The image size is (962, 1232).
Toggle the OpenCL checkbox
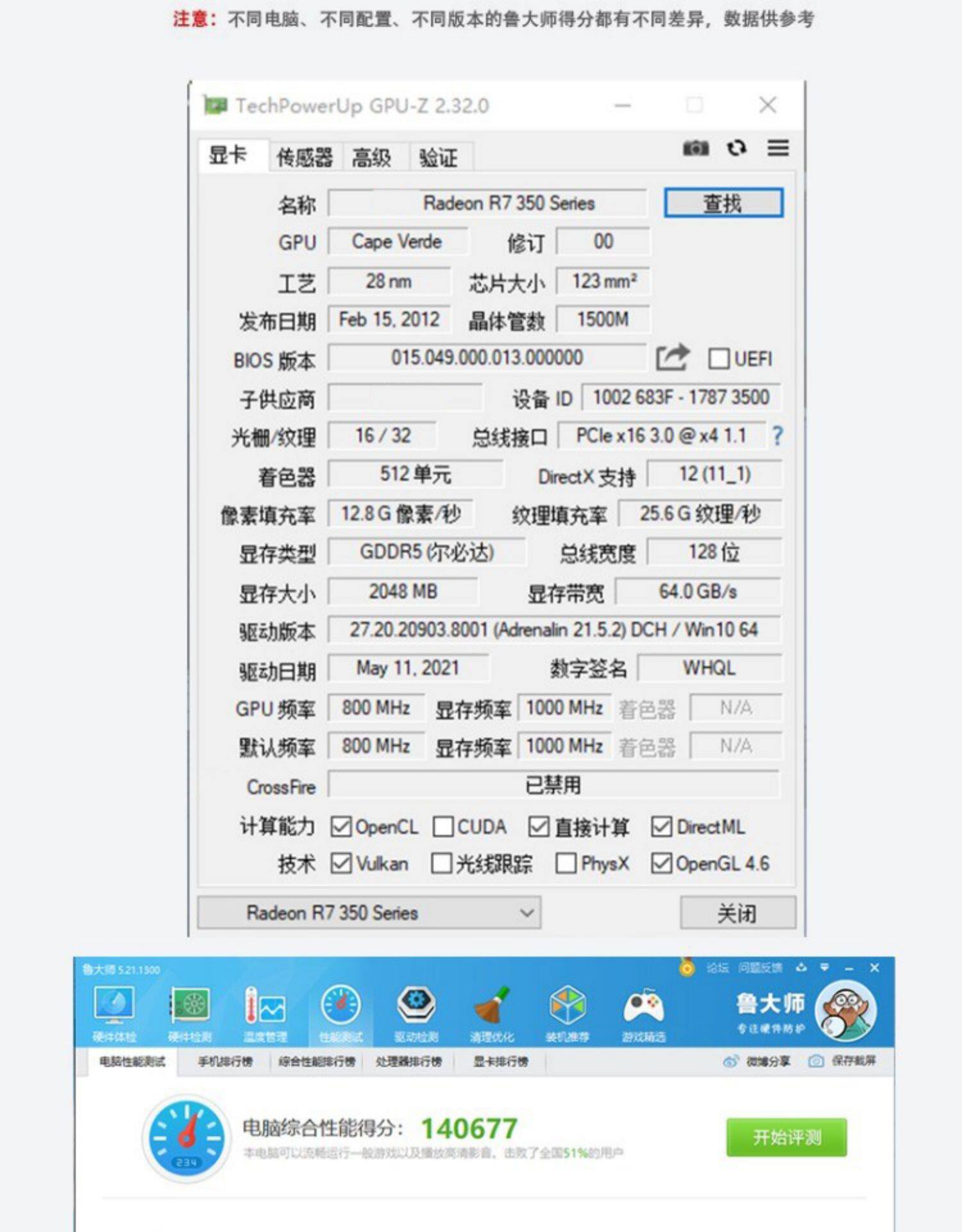[x=341, y=827]
